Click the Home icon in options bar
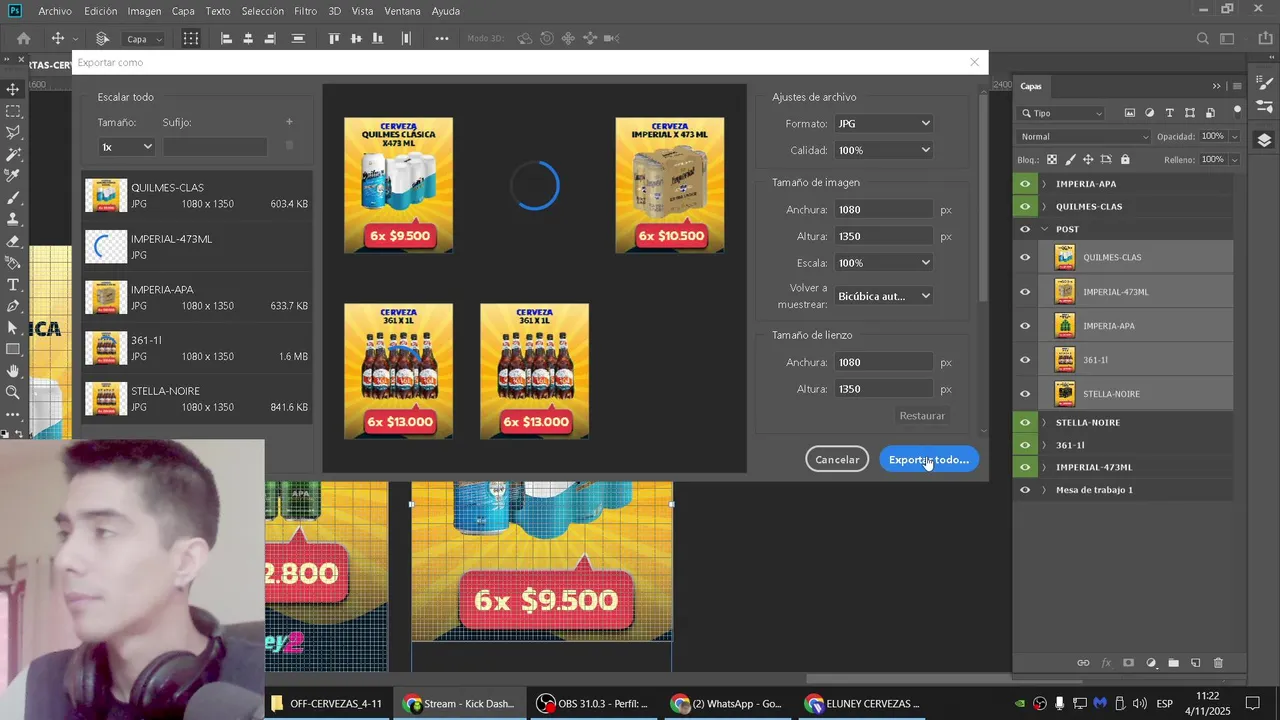 (24, 39)
